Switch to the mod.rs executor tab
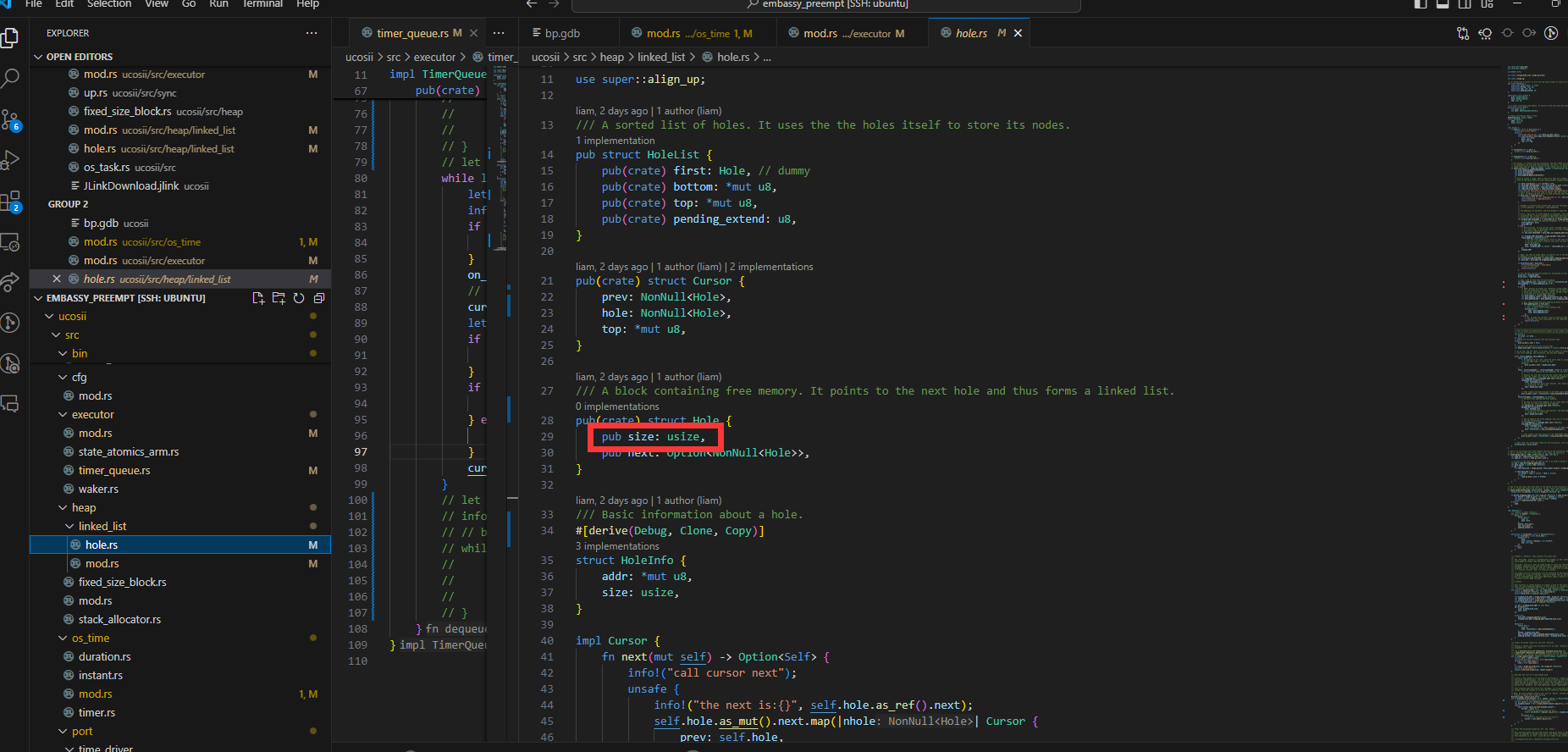The image size is (1568, 752). pos(852,33)
